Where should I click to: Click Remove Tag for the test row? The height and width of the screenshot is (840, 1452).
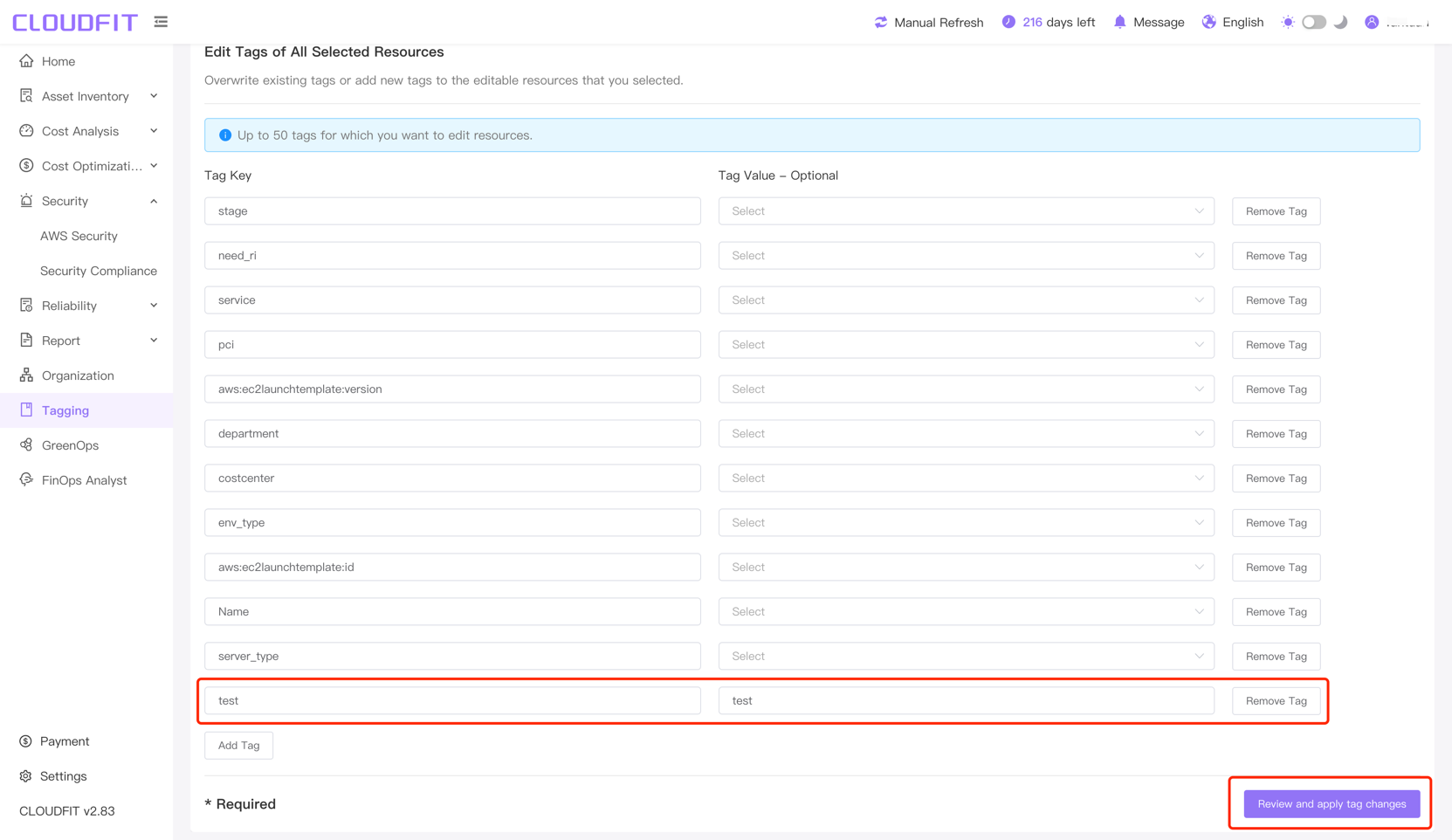[1276, 701]
